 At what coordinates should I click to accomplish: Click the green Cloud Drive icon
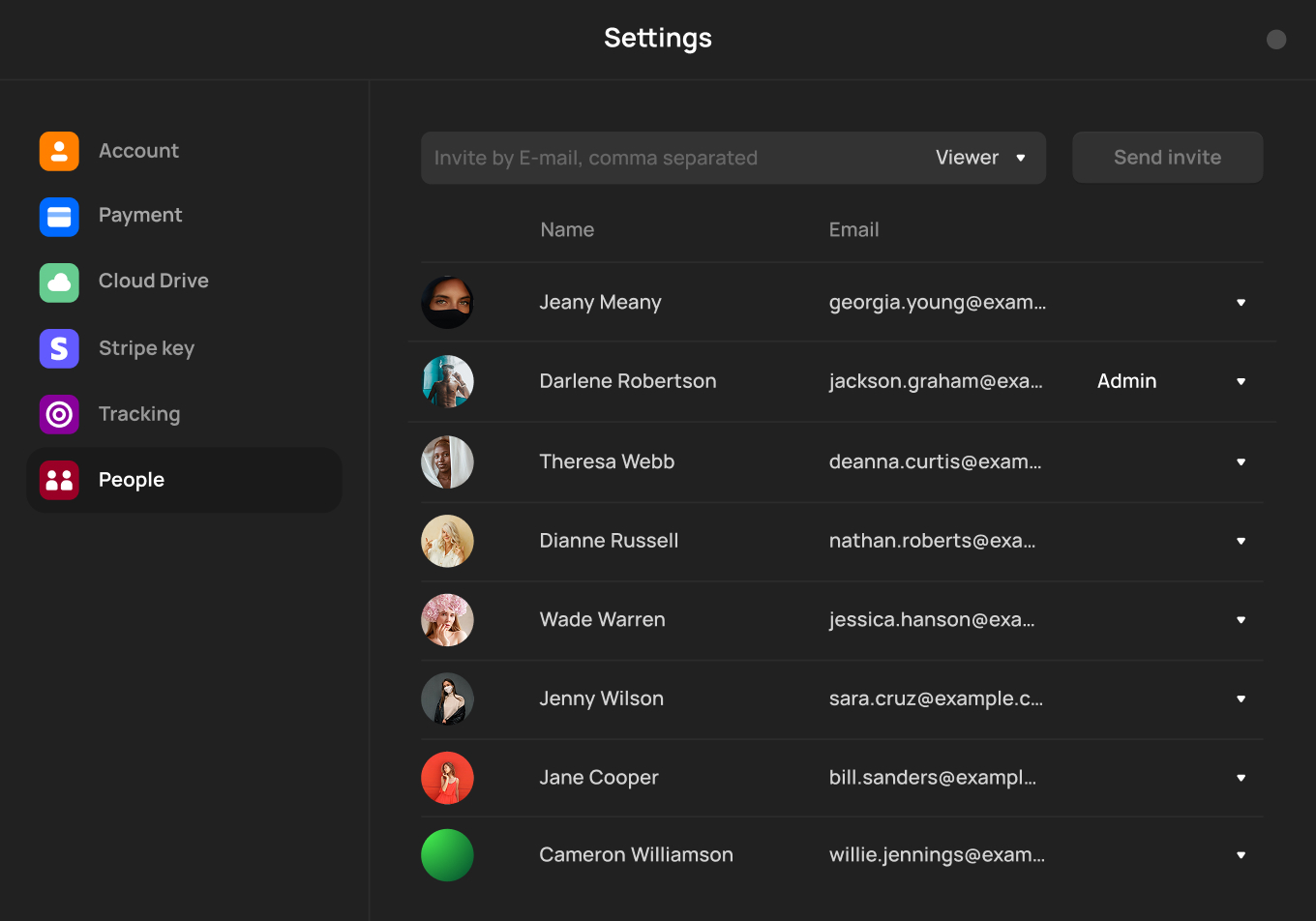pos(59,282)
